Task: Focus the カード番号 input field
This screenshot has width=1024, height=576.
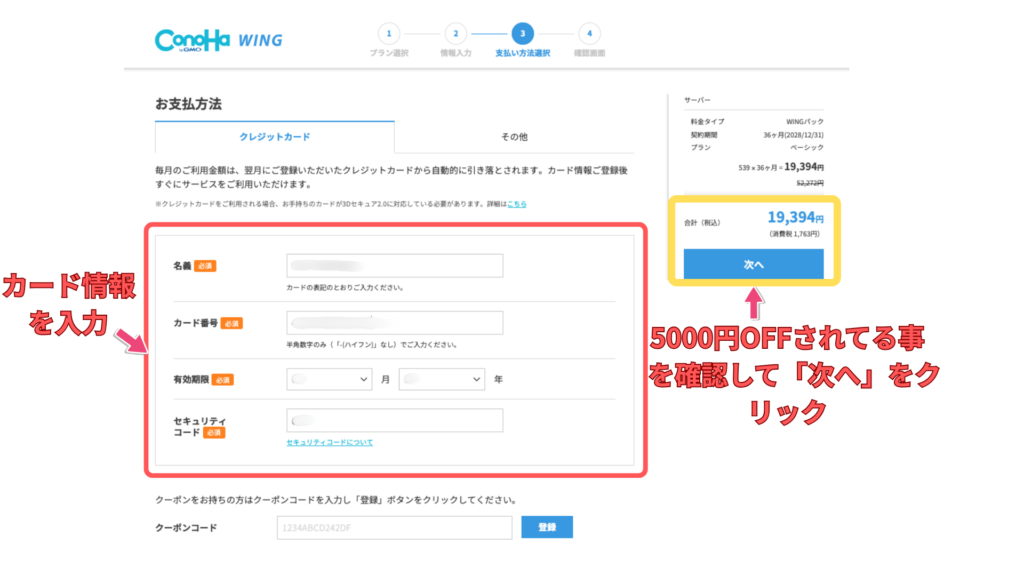Action: pyautogui.click(x=394, y=323)
